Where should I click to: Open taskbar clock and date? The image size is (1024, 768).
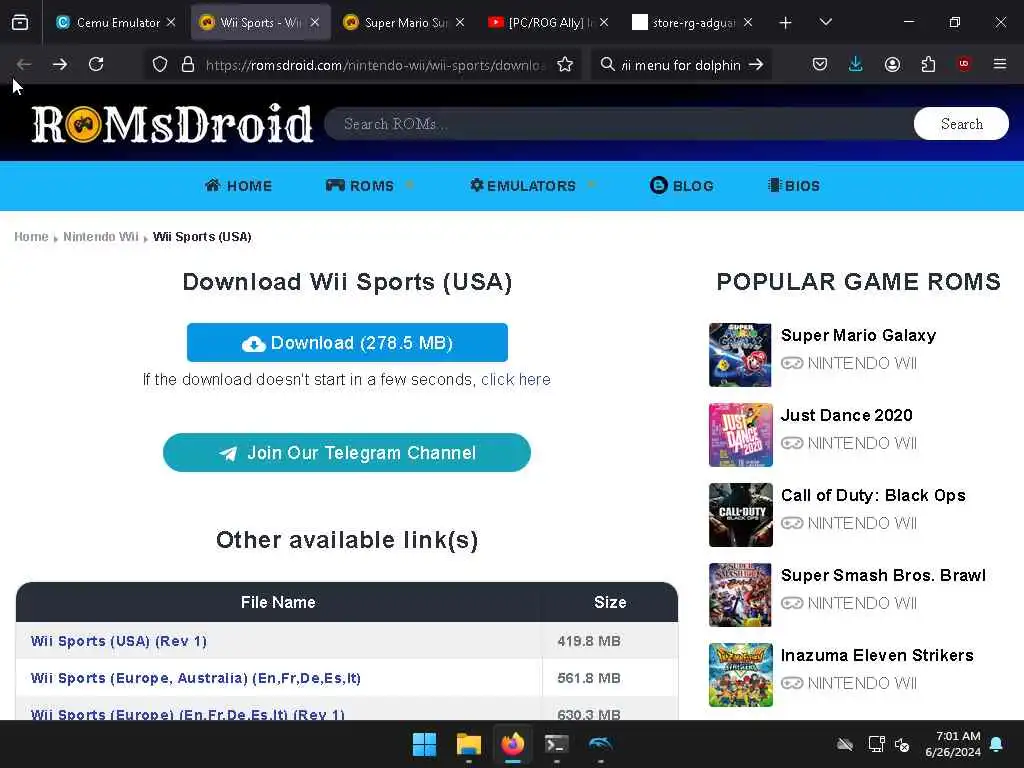coord(953,744)
